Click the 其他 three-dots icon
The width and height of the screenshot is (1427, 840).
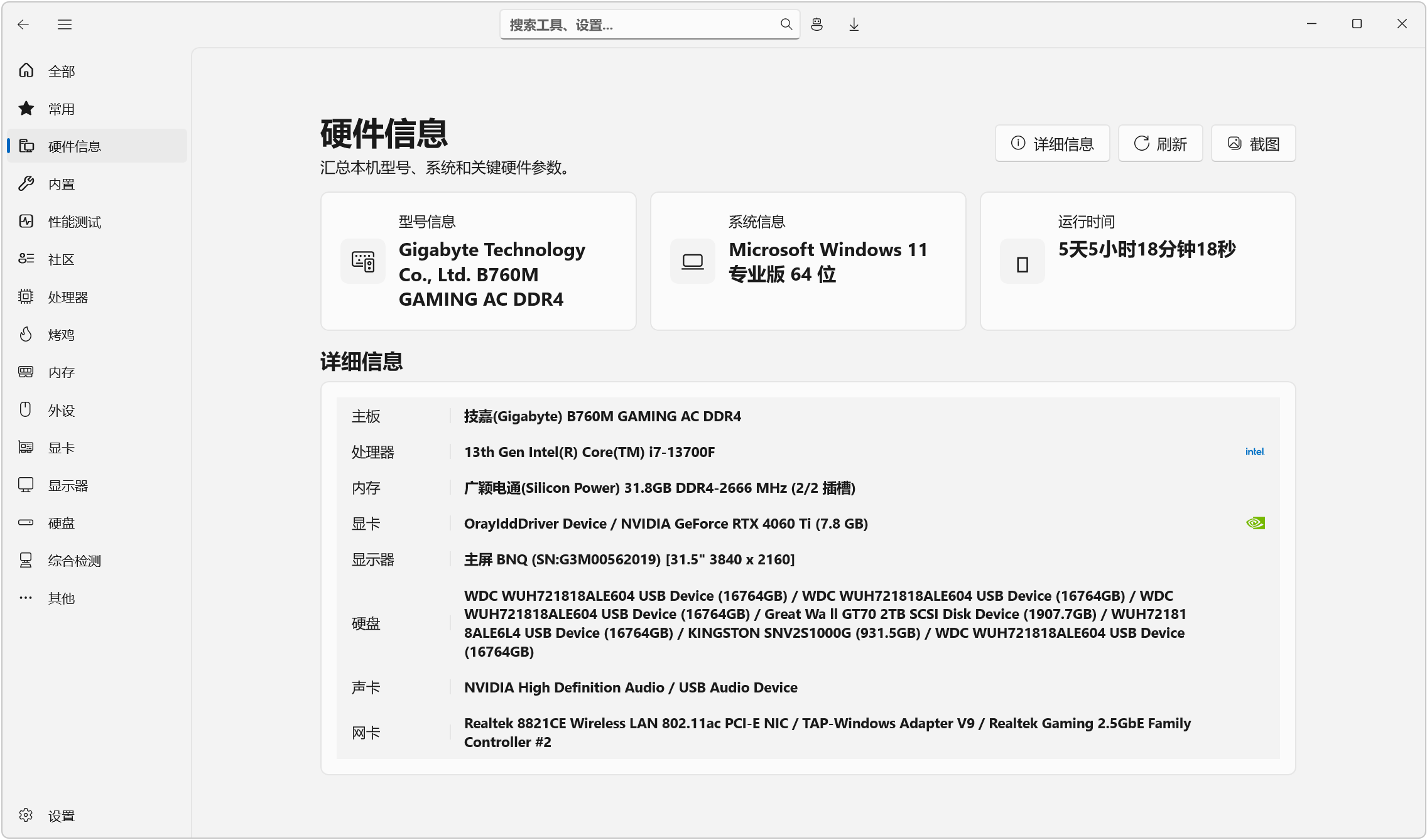pos(26,598)
